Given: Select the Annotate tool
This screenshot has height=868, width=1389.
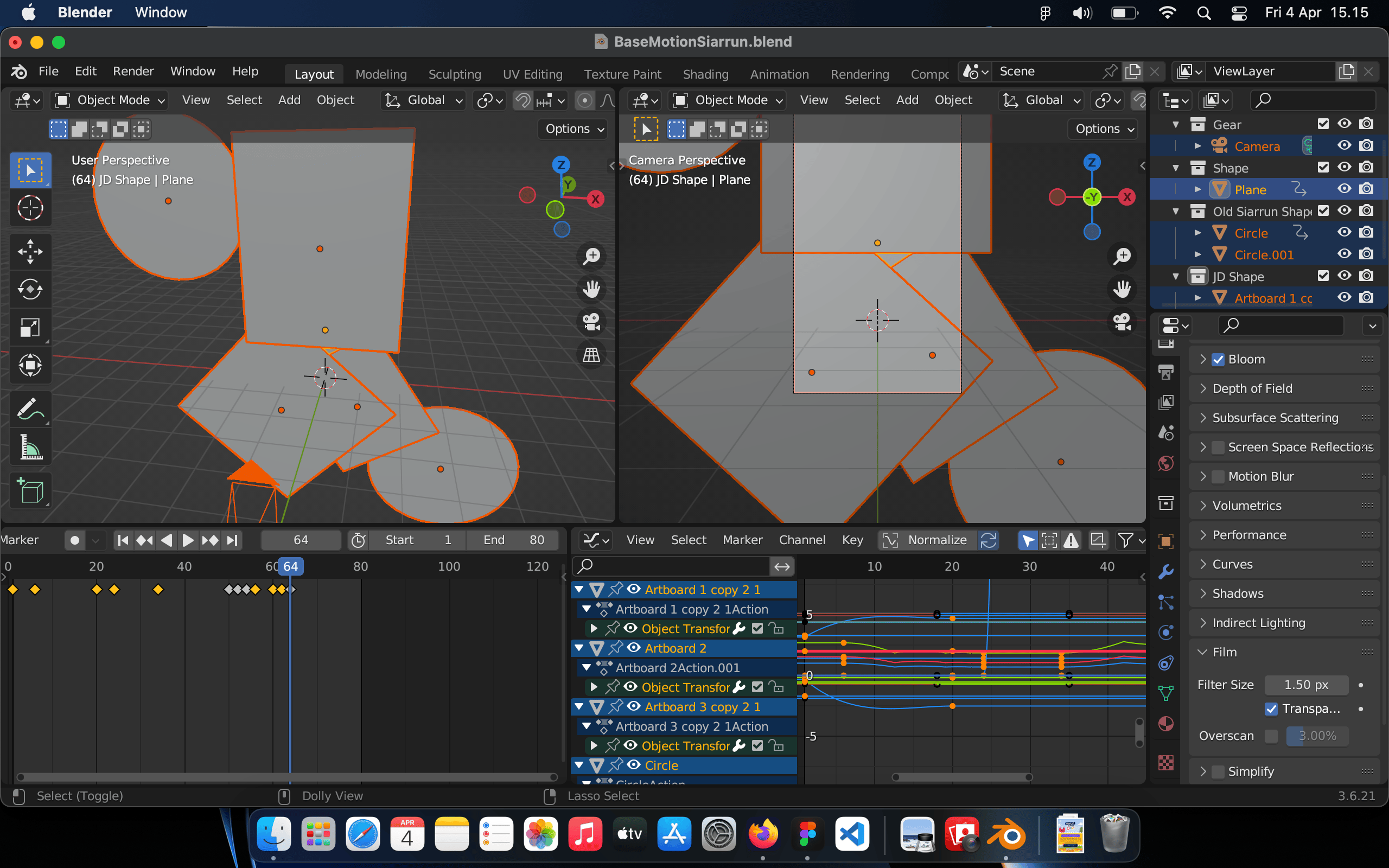Looking at the screenshot, I should point(30,409).
